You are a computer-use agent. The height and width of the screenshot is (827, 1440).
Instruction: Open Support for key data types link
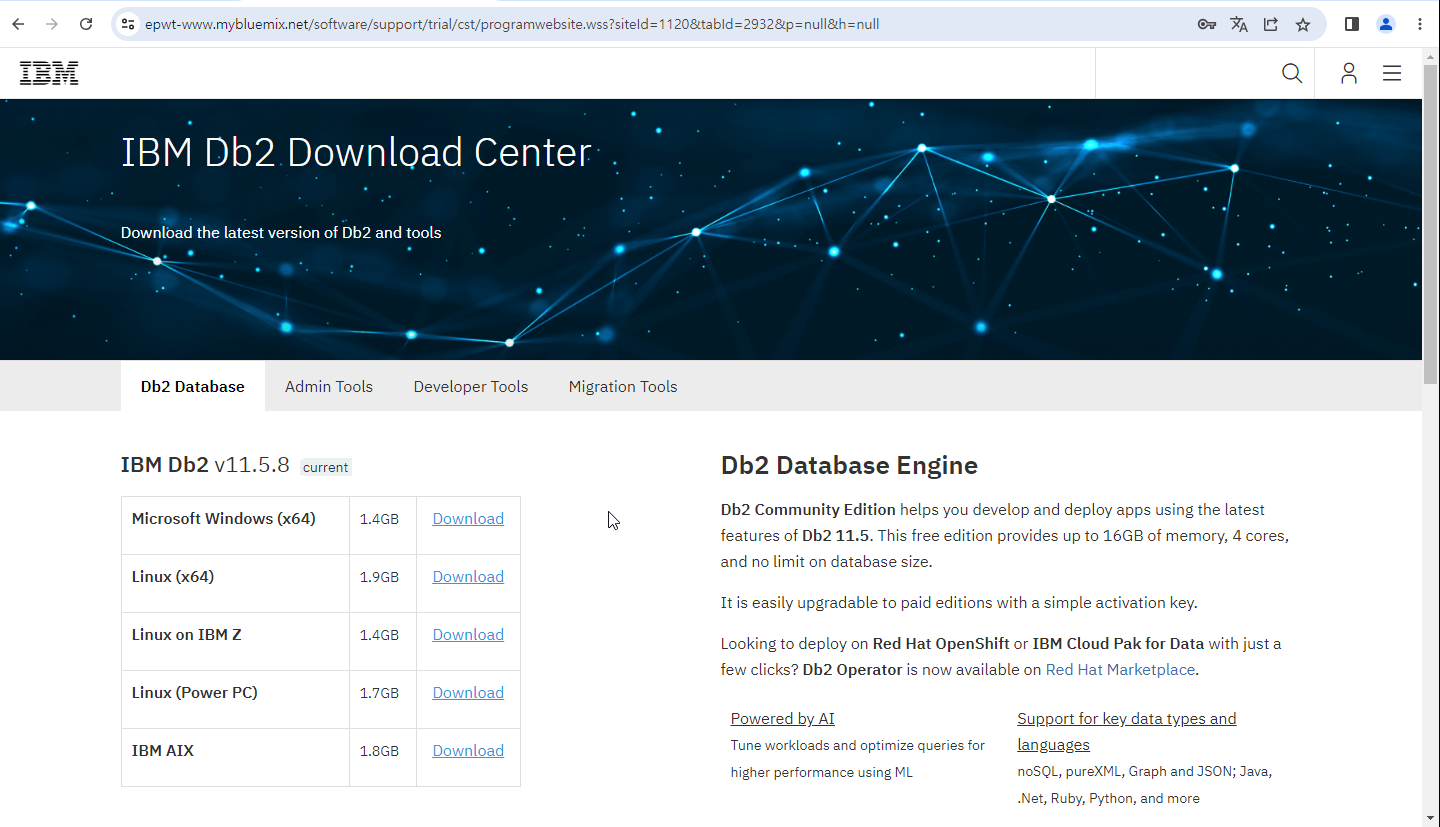click(x=1127, y=731)
